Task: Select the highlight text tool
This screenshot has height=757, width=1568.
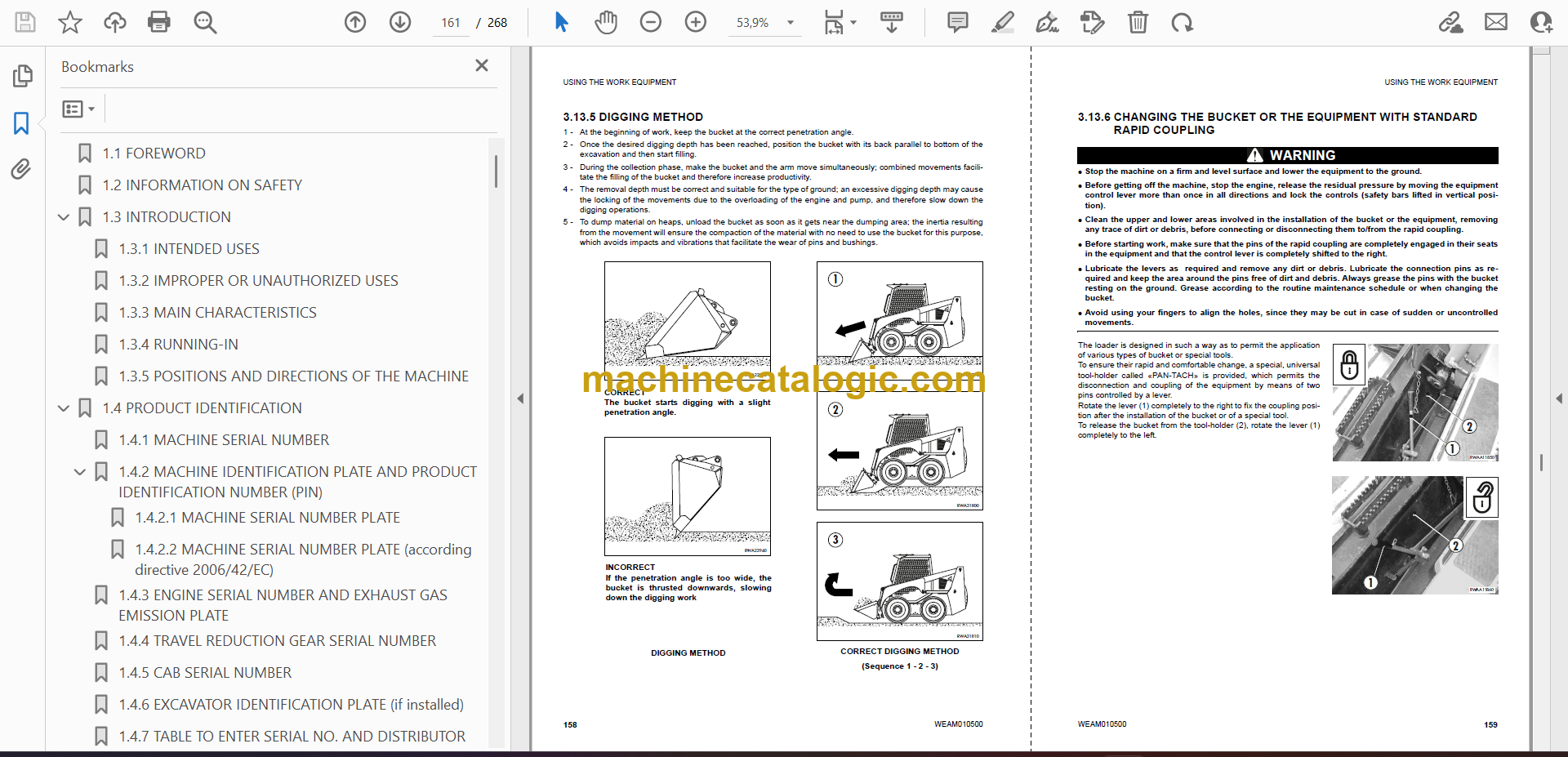Action: pos(1003,22)
